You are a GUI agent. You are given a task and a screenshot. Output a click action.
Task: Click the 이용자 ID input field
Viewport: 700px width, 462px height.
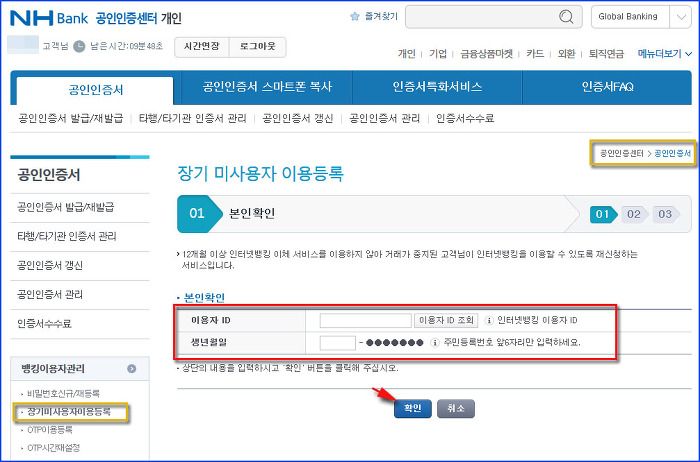tap(366, 320)
